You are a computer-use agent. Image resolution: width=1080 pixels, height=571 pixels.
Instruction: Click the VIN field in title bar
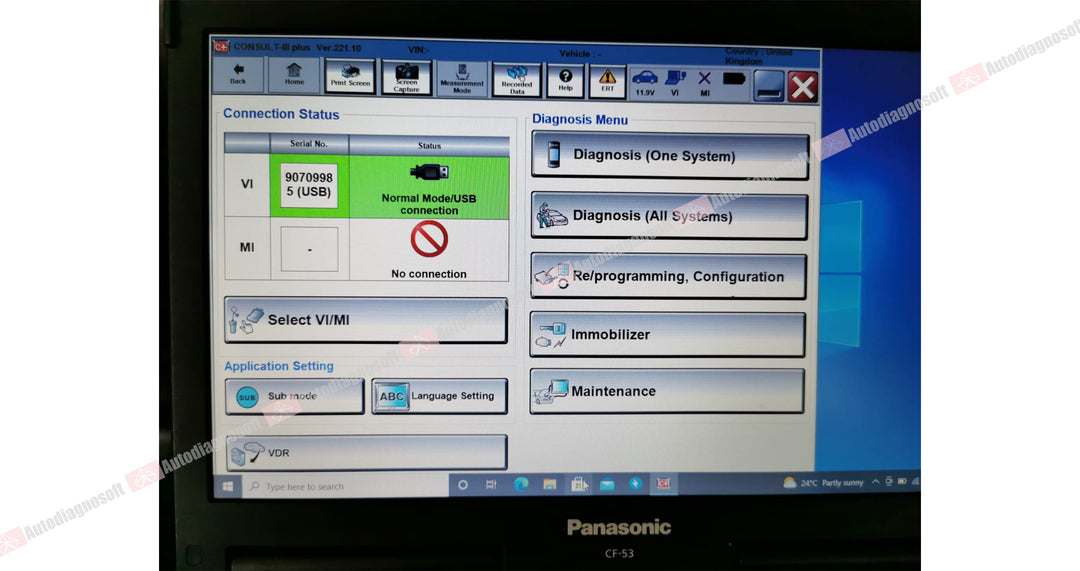point(419,50)
